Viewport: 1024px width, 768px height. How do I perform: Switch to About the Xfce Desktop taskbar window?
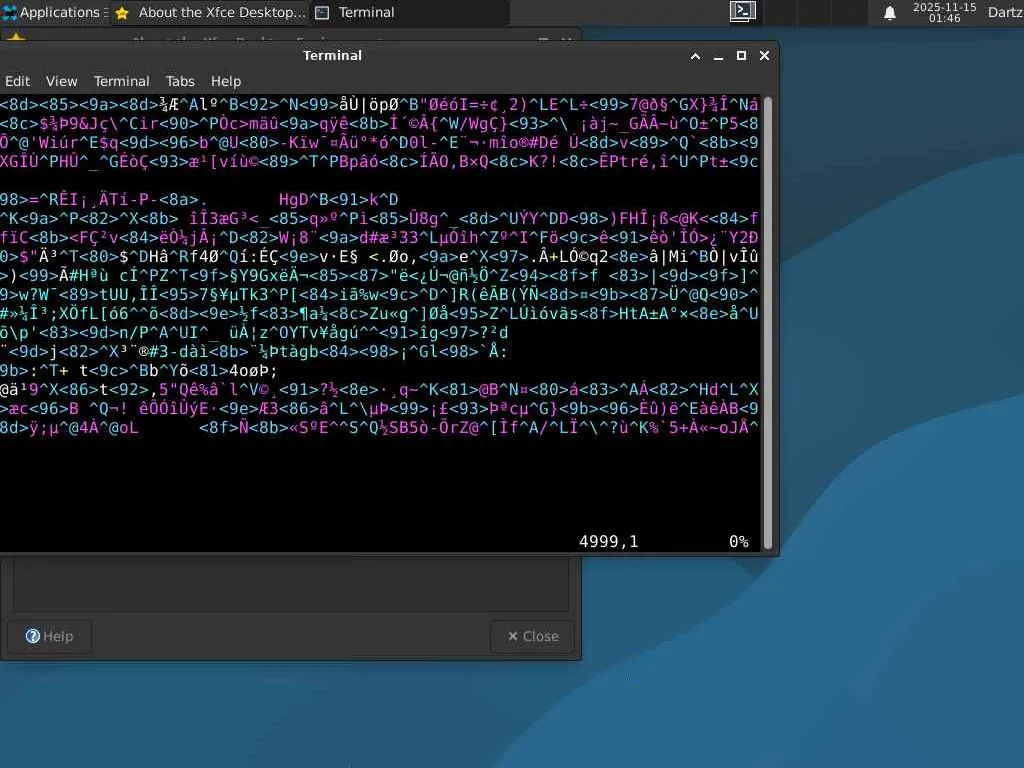tap(211, 12)
